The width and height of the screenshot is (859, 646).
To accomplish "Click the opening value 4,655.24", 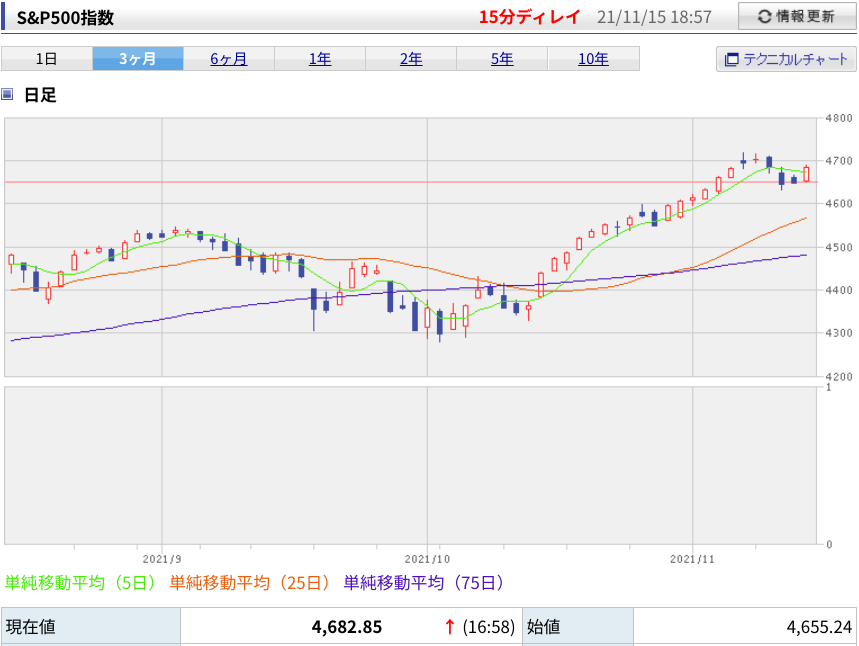I will pyautogui.click(x=819, y=626).
